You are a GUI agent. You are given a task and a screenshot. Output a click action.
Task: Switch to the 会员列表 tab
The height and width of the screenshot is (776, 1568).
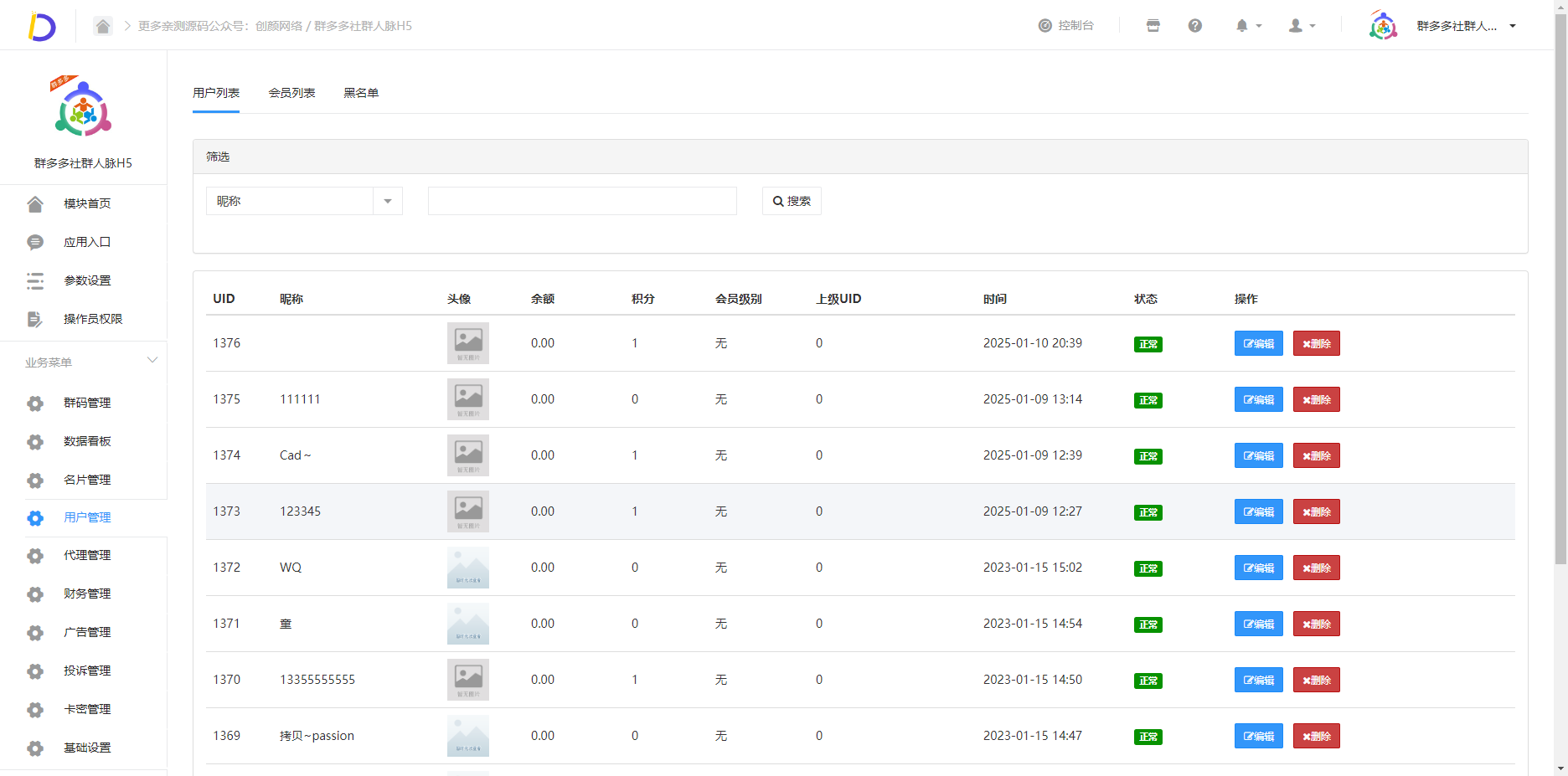point(291,93)
